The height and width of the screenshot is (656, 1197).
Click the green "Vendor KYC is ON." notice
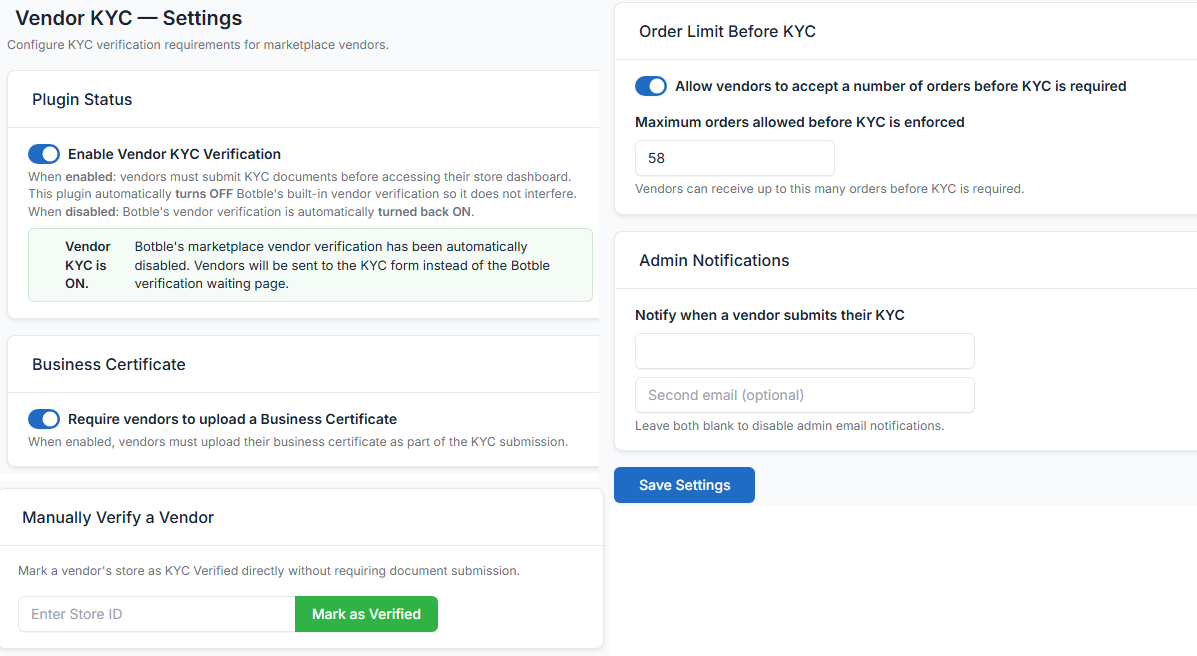coord(310,265)
